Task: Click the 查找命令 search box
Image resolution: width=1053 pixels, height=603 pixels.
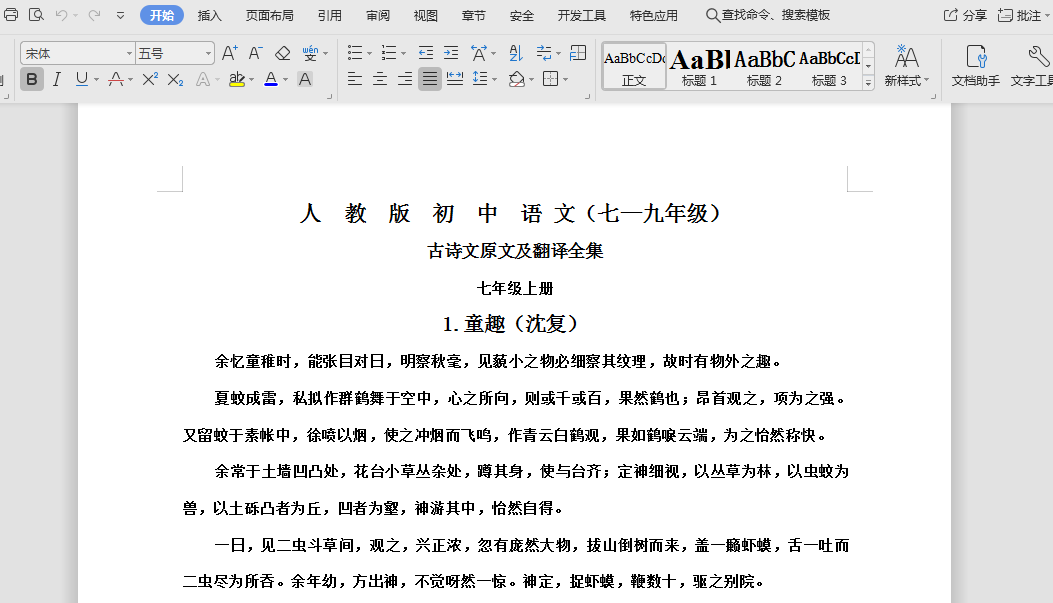Action: (x=768, y=15)
